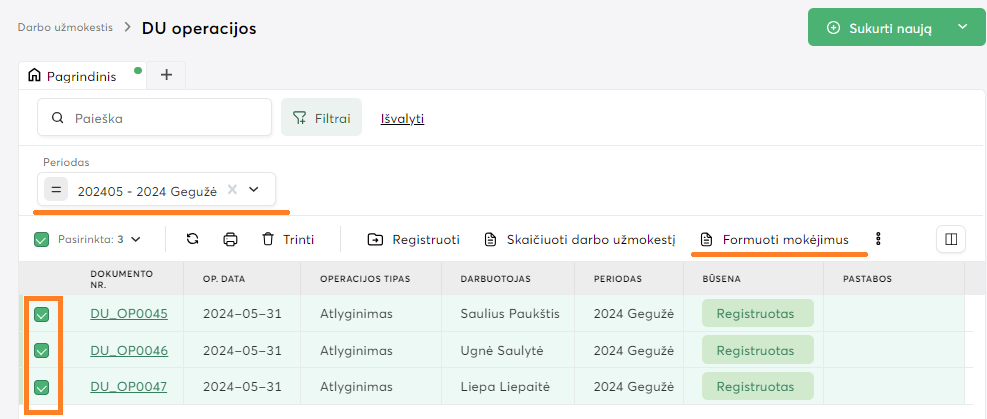Screen dimensions: 987x419
Task: Click the equals operator icon in Periodas
Action: tap(57, 189)
